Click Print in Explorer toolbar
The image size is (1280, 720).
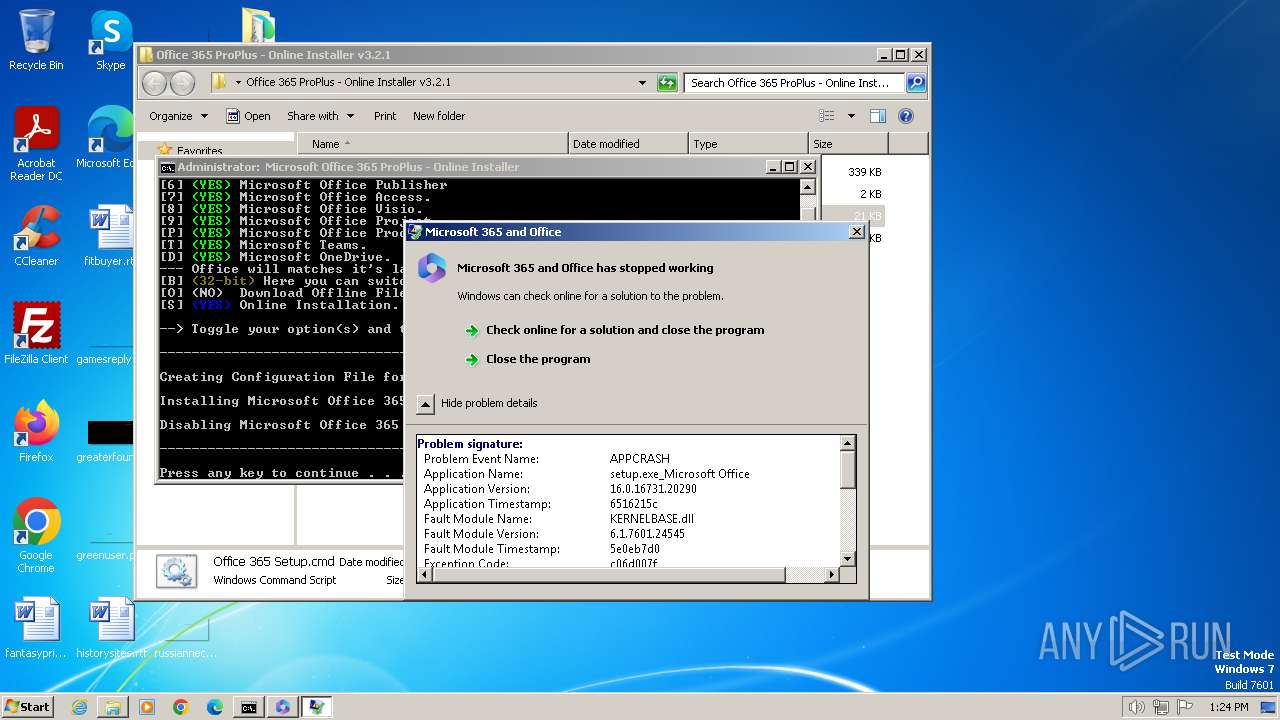385,116
